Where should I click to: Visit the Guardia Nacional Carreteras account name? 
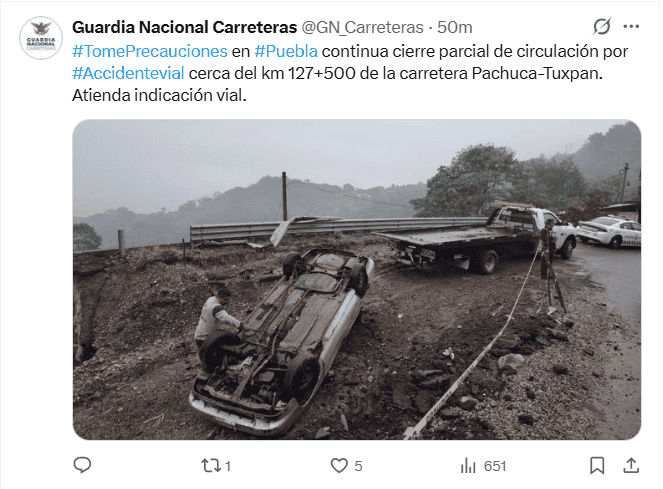(184, 27)
